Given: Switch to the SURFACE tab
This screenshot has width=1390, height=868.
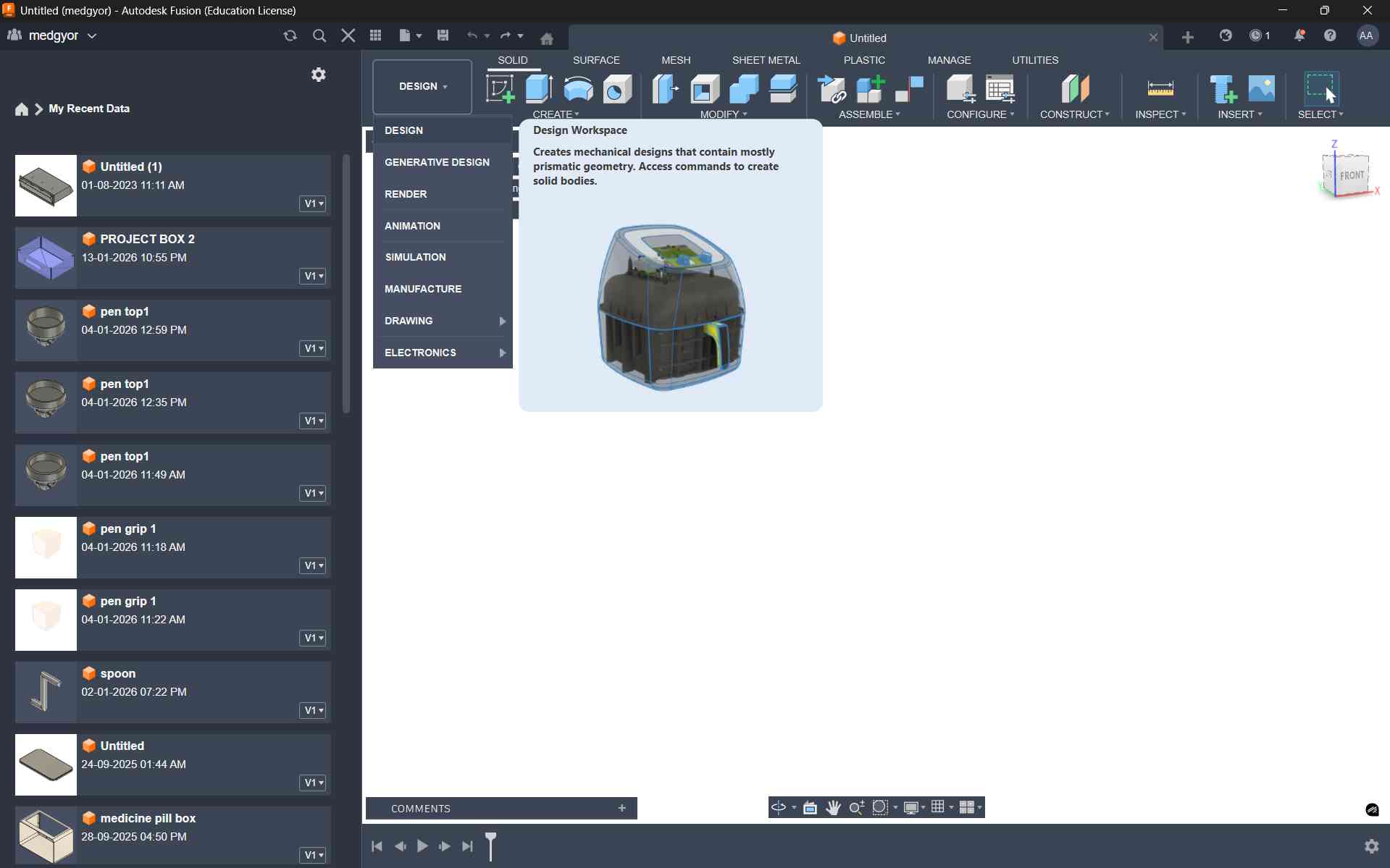Looking at the screenshot, I should pos(596,60).
